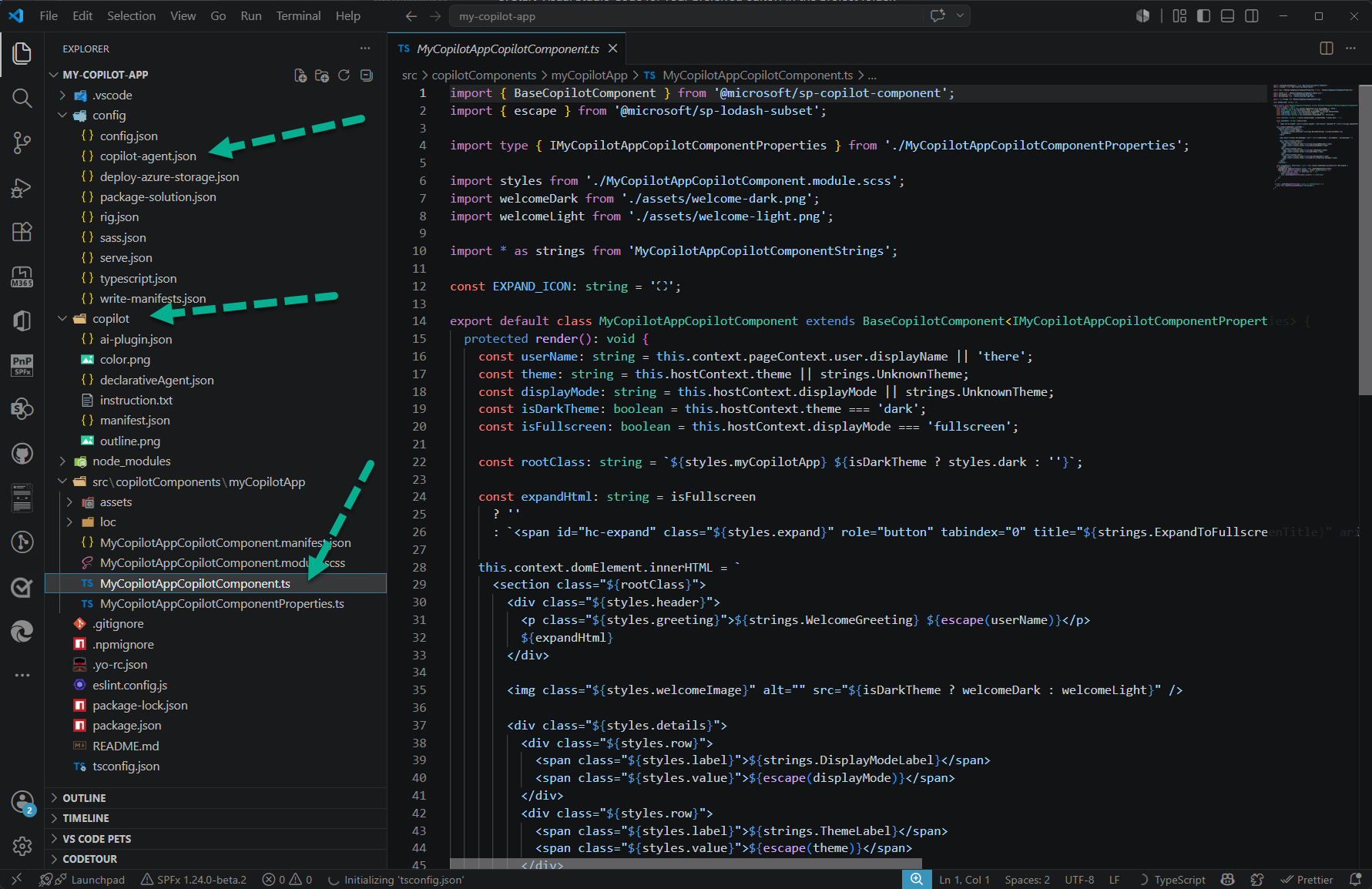1372x889 pixels.
Task: Open the Microsoft 365 toolkit view
Action: point(22,276)
